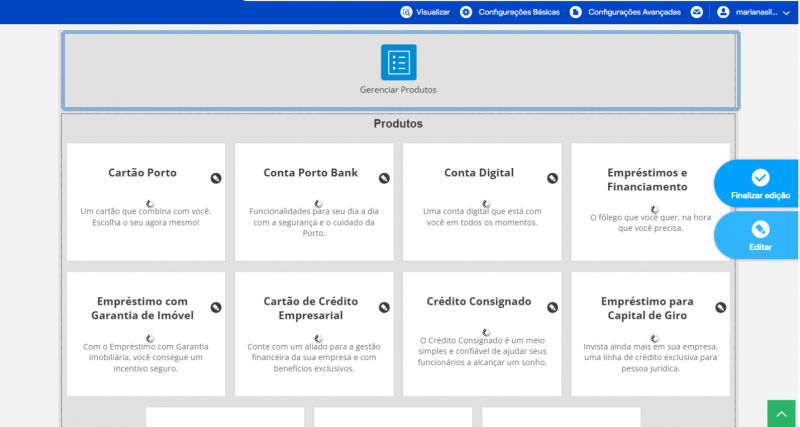Click text 'Uma conta digital que está com você'
The width and height of the screenshot is (800, 427).
point(482,216)
